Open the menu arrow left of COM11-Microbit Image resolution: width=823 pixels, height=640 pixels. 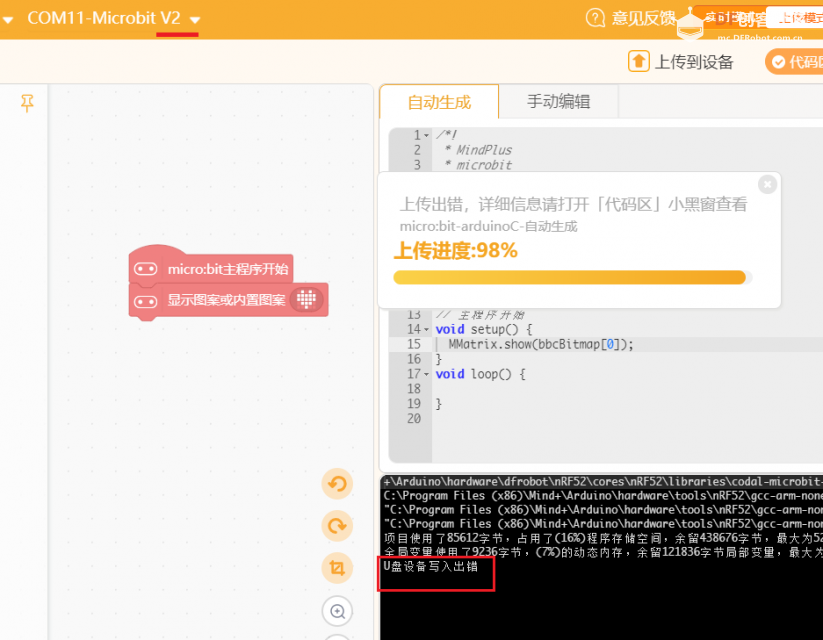pos(7,20)
